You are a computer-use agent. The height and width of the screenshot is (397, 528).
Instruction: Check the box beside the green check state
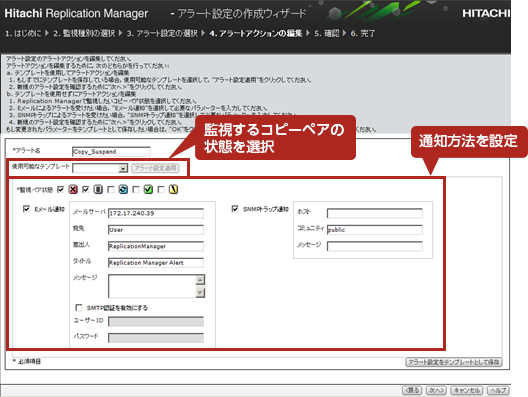pos(136,190)
